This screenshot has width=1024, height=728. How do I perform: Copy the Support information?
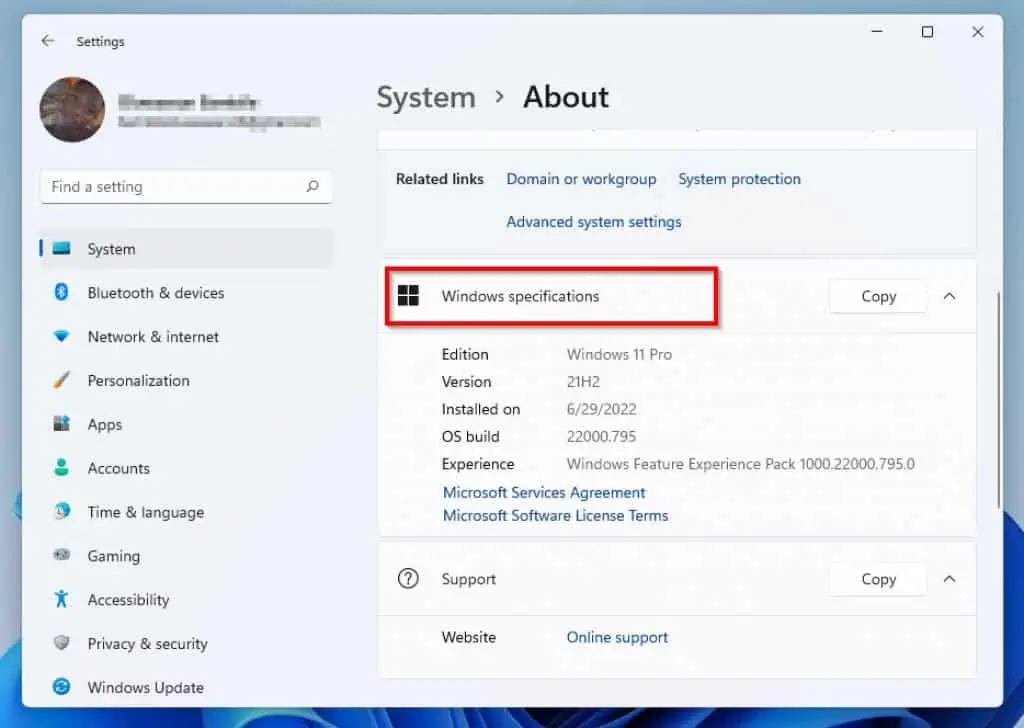pos(878,579)
